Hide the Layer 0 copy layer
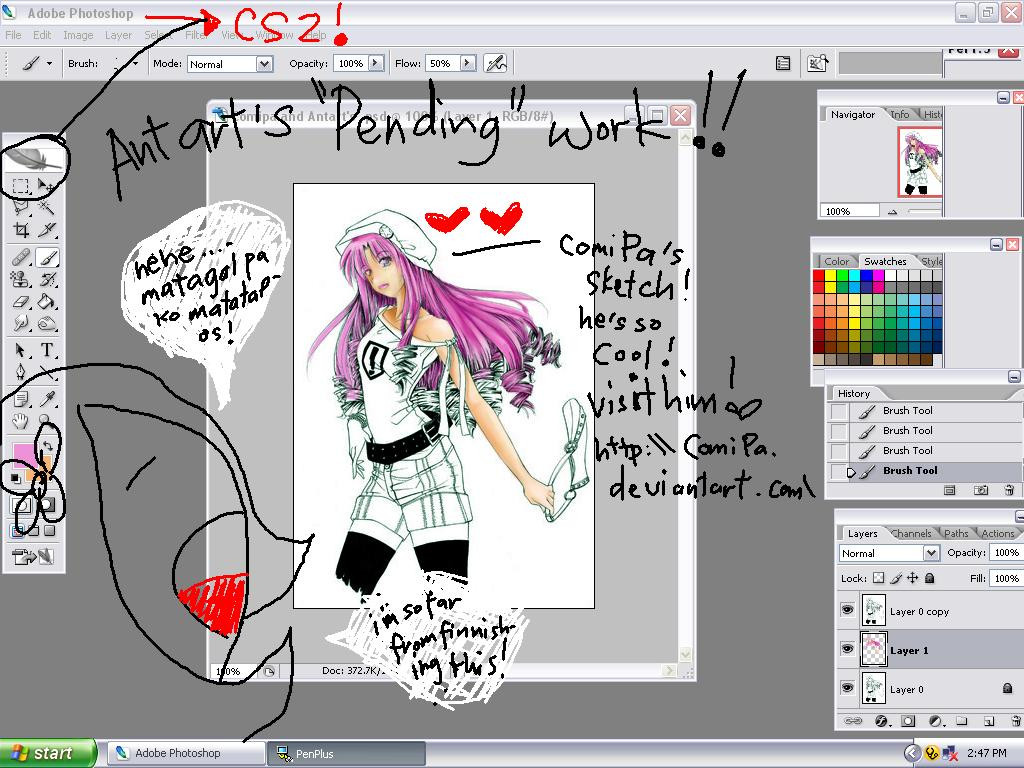 (847, 610)
